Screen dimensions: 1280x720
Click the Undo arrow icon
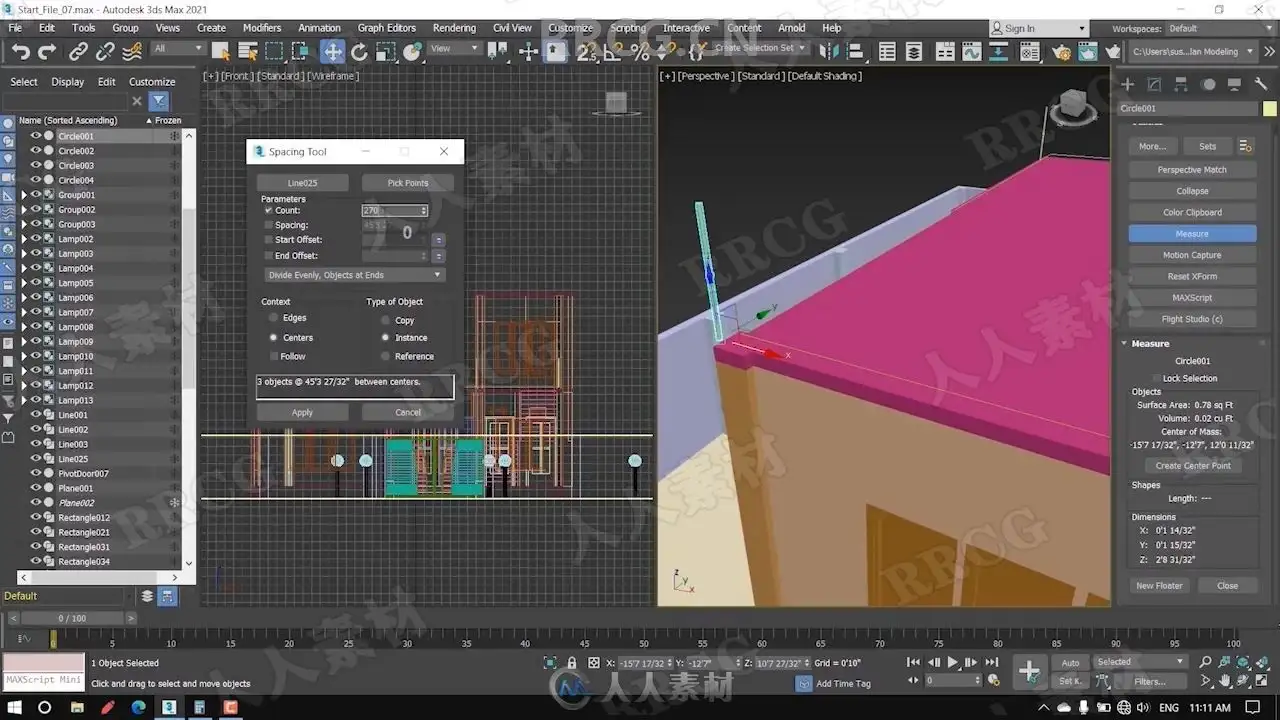[20, 52]
